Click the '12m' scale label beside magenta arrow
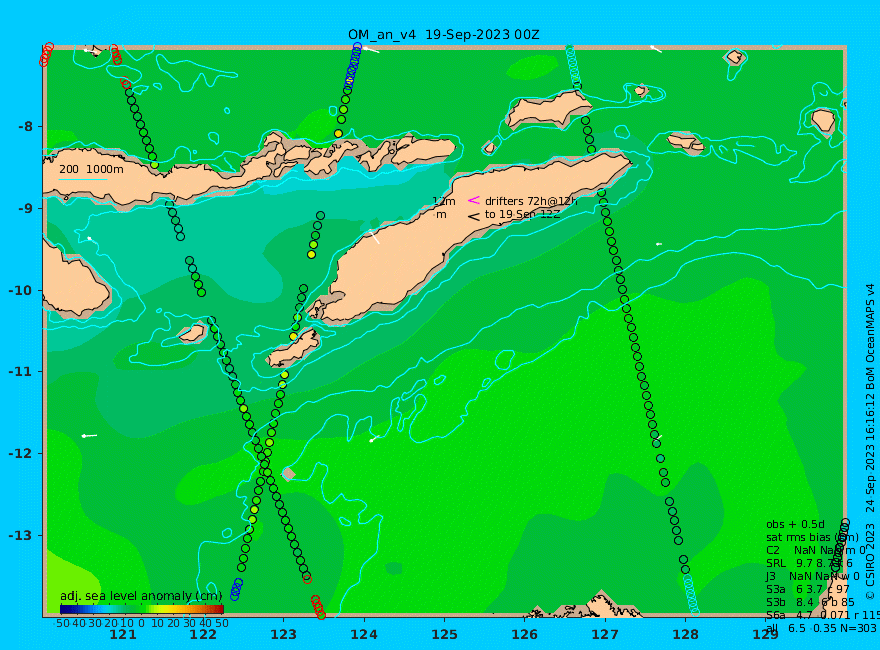880x650 pixels. (x=444, y=201)
